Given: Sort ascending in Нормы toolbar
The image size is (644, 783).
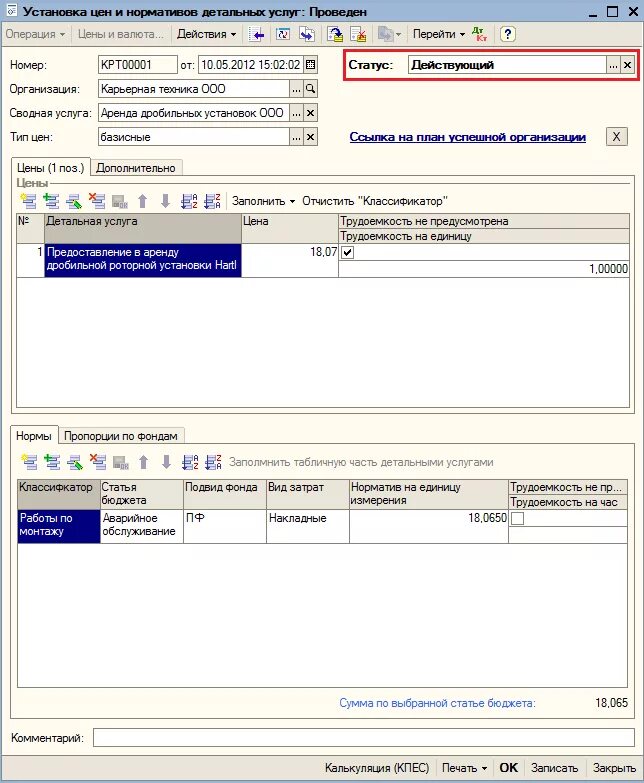Looking at the screenshot, I should (190, 462).
